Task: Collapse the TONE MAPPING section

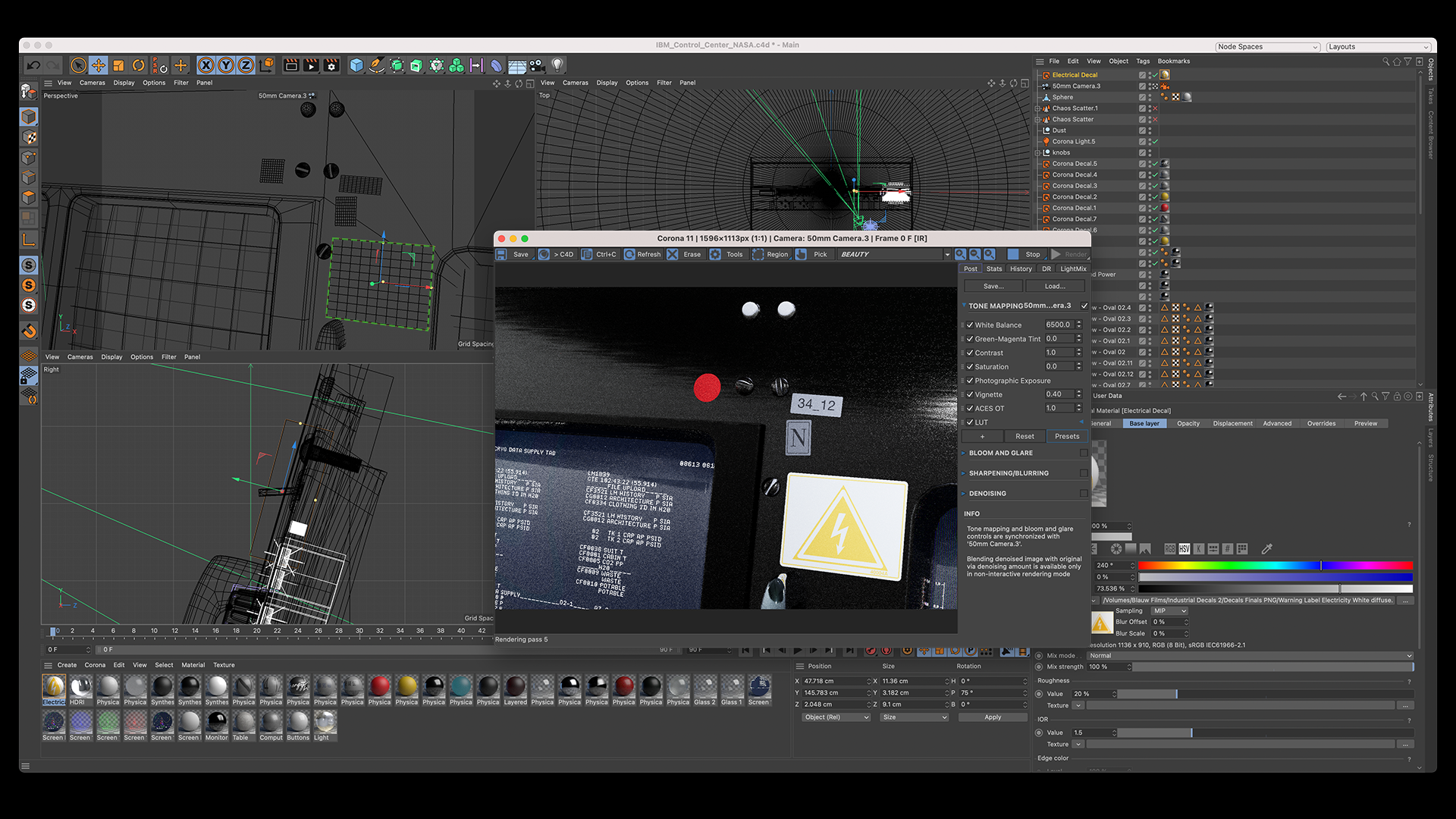Action: [964, 306]
